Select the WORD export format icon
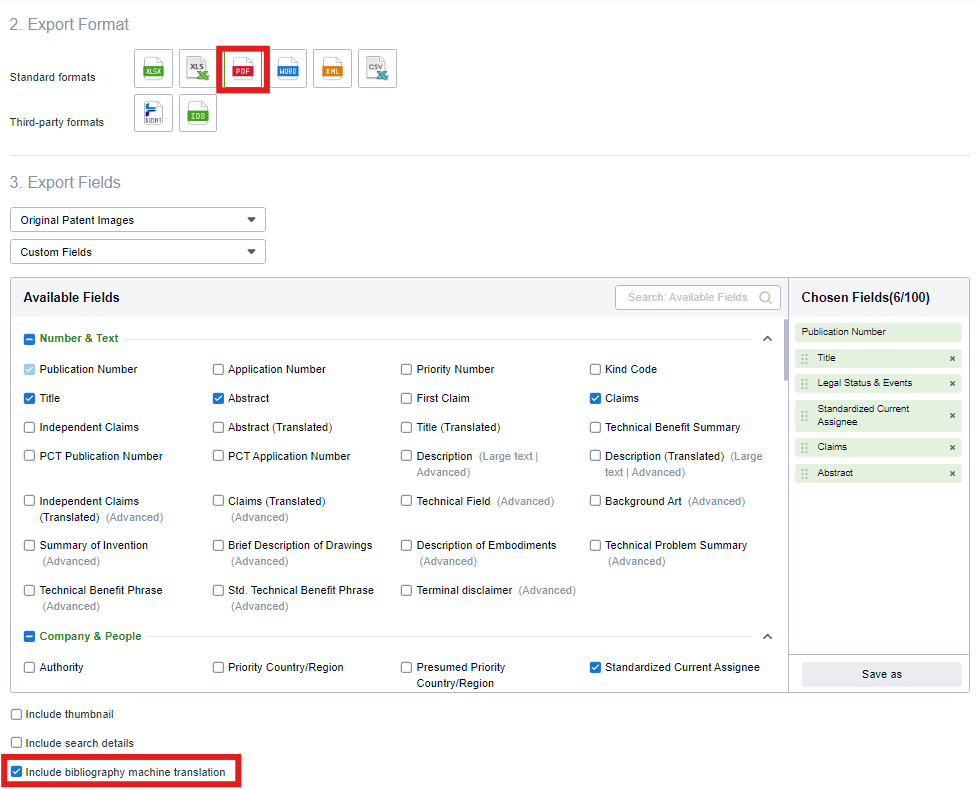 (287, 68)
